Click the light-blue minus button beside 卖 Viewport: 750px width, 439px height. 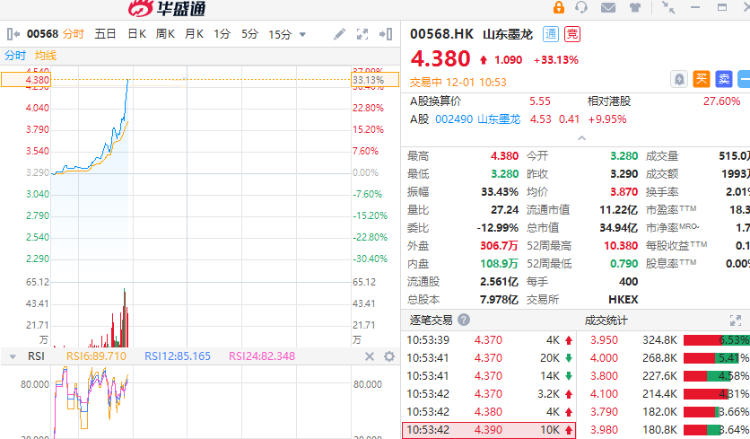(x=744, y=79)
